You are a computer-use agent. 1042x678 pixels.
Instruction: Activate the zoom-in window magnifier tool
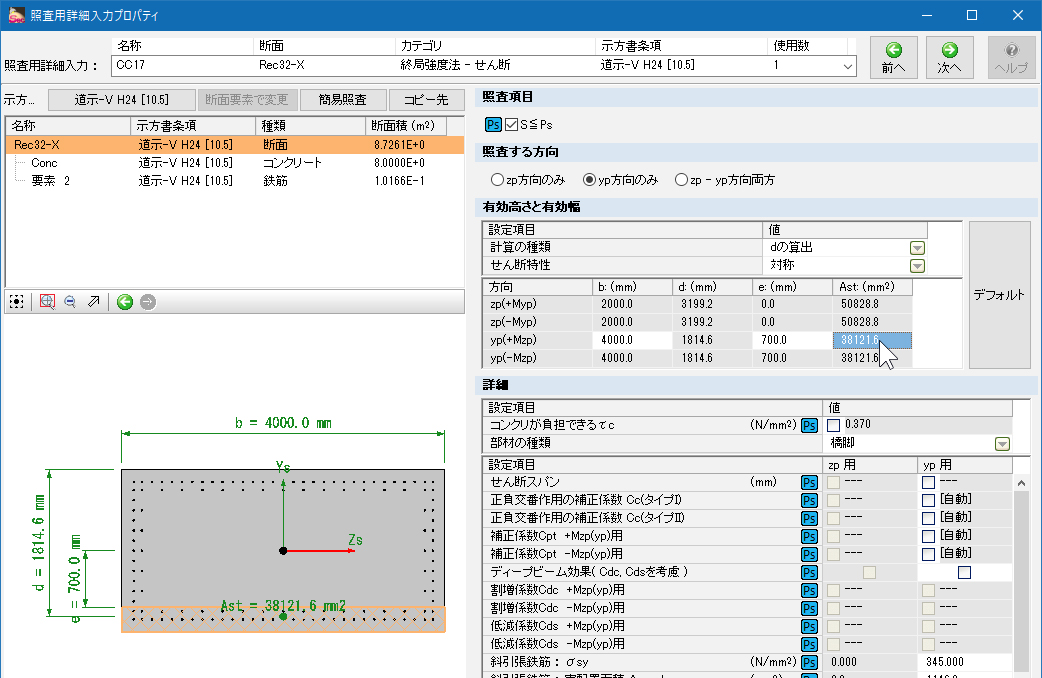click(47, 302)
